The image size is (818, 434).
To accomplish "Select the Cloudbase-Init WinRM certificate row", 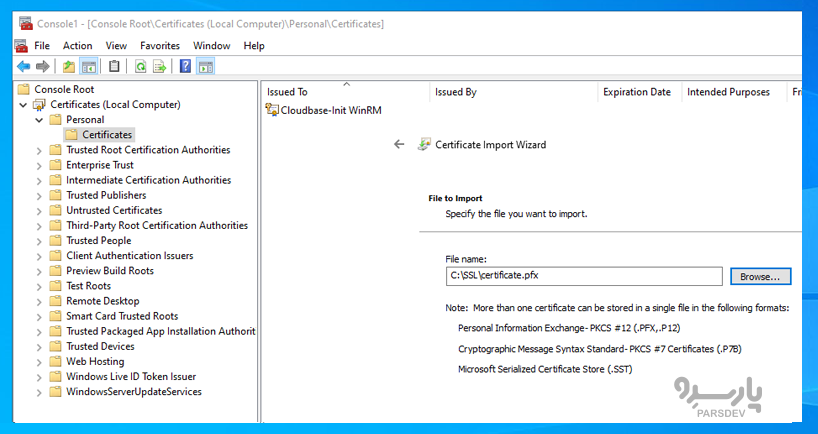I will click(331, 110).
